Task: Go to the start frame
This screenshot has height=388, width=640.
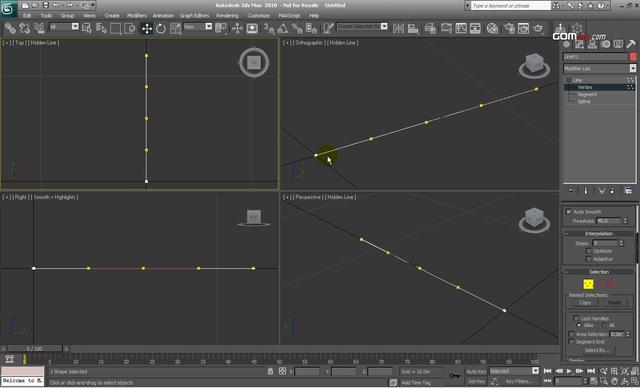Action: tap(548, 371)
